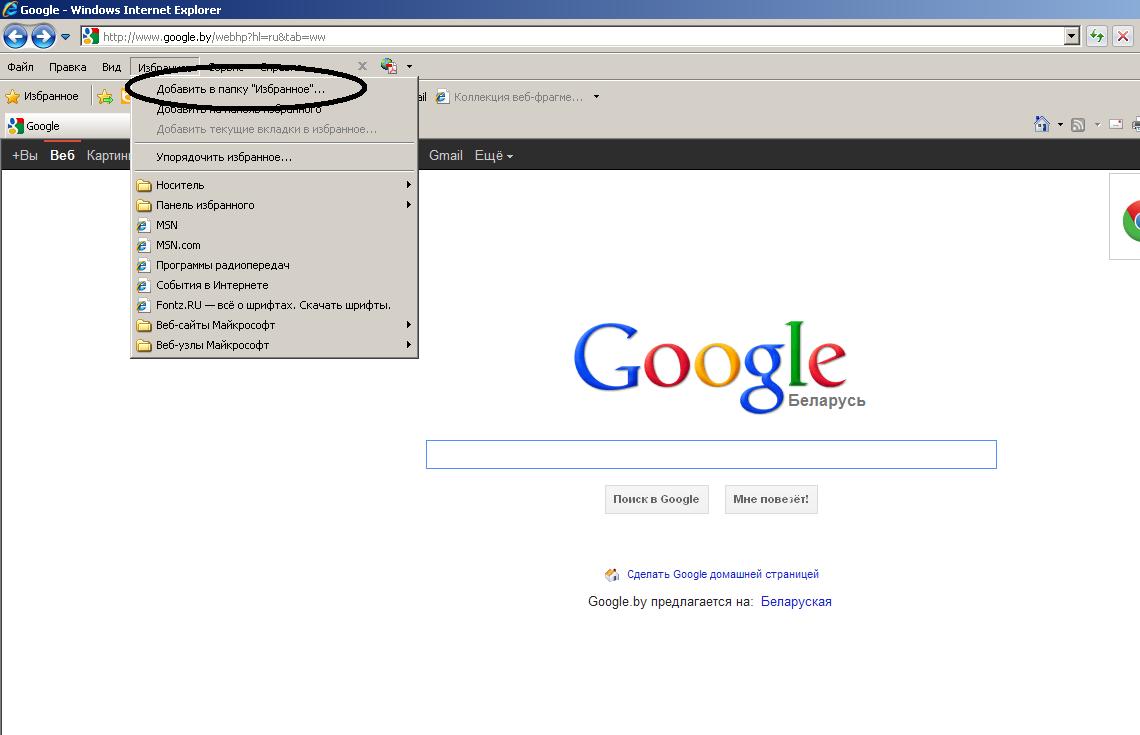Click the RSS feeds icon

1078,125
